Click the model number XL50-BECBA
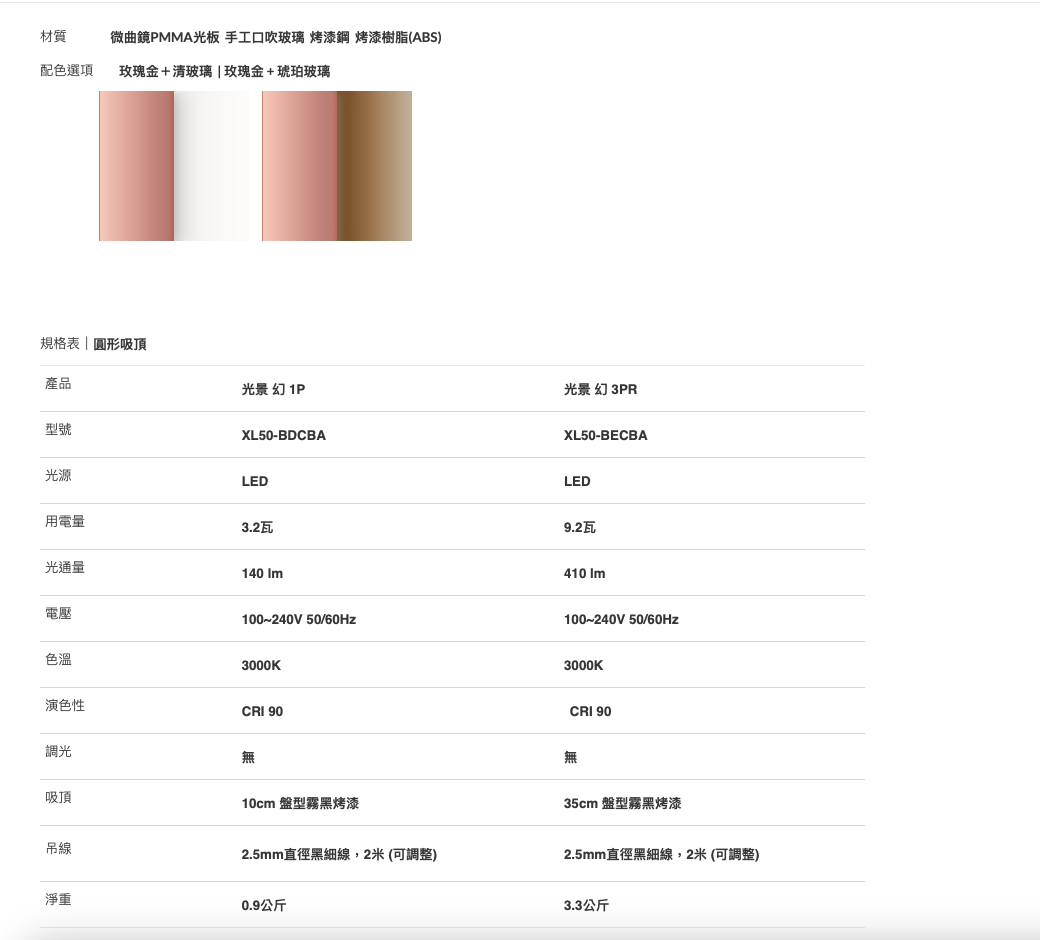 pyautogui.click(x=605, y=436)
